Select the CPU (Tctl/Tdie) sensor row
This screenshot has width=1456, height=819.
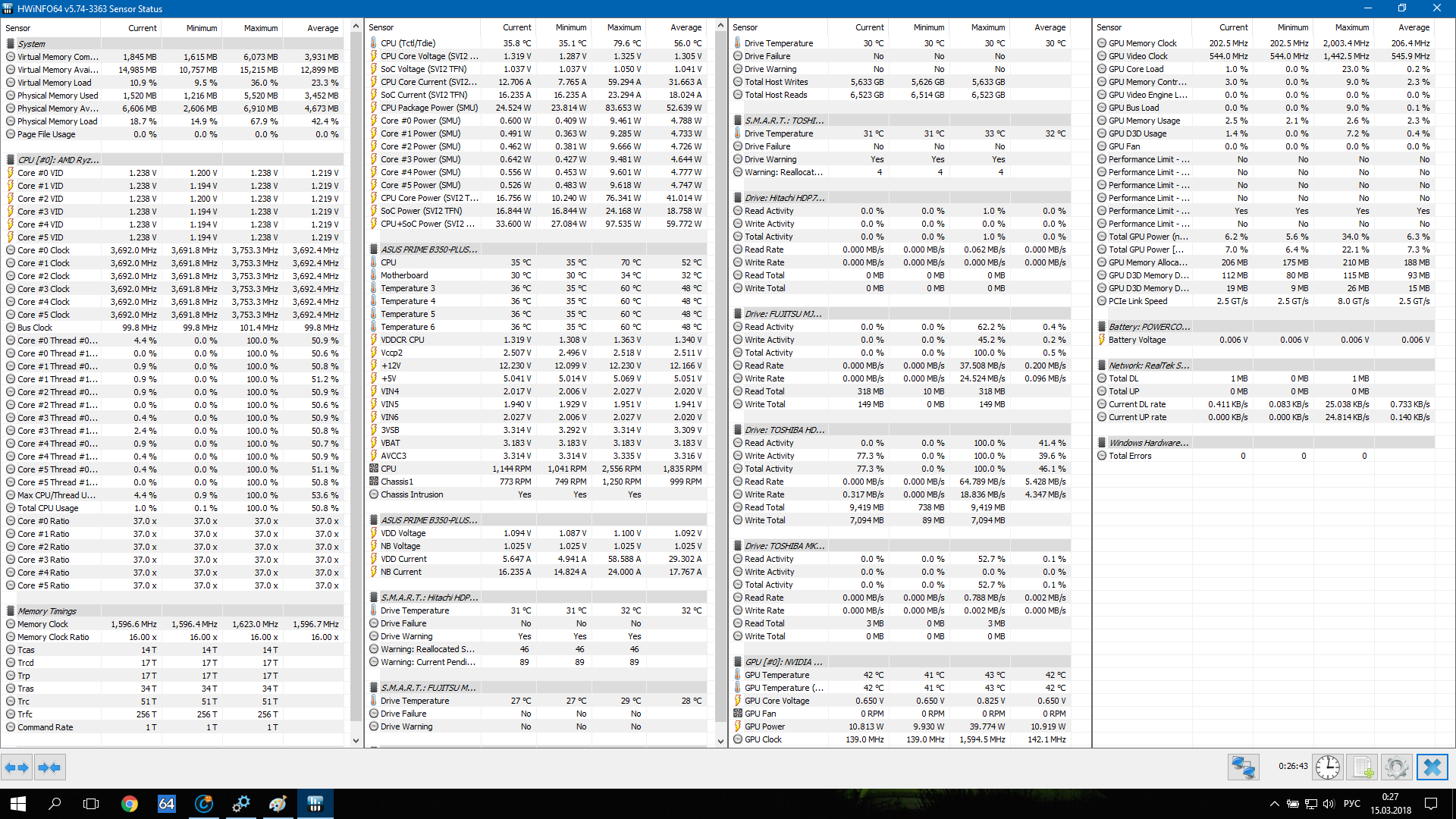(x=408, y=43)
